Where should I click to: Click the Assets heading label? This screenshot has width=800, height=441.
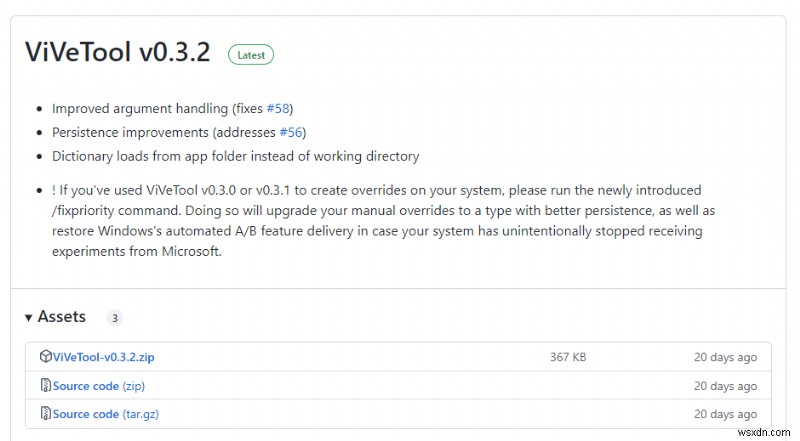pyautogui.click(x=62, y=317)
